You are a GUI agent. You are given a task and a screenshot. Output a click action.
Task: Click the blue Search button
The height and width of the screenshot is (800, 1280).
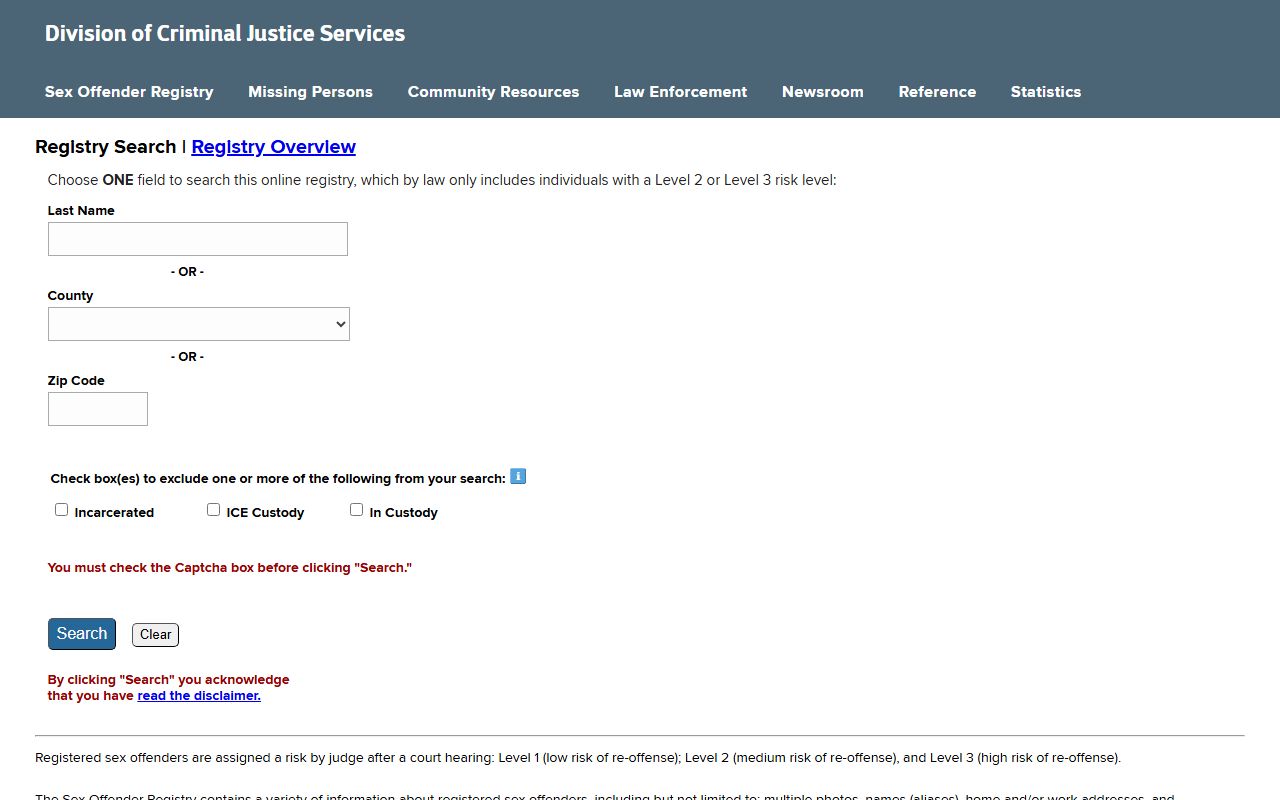[x=82, y=634]
